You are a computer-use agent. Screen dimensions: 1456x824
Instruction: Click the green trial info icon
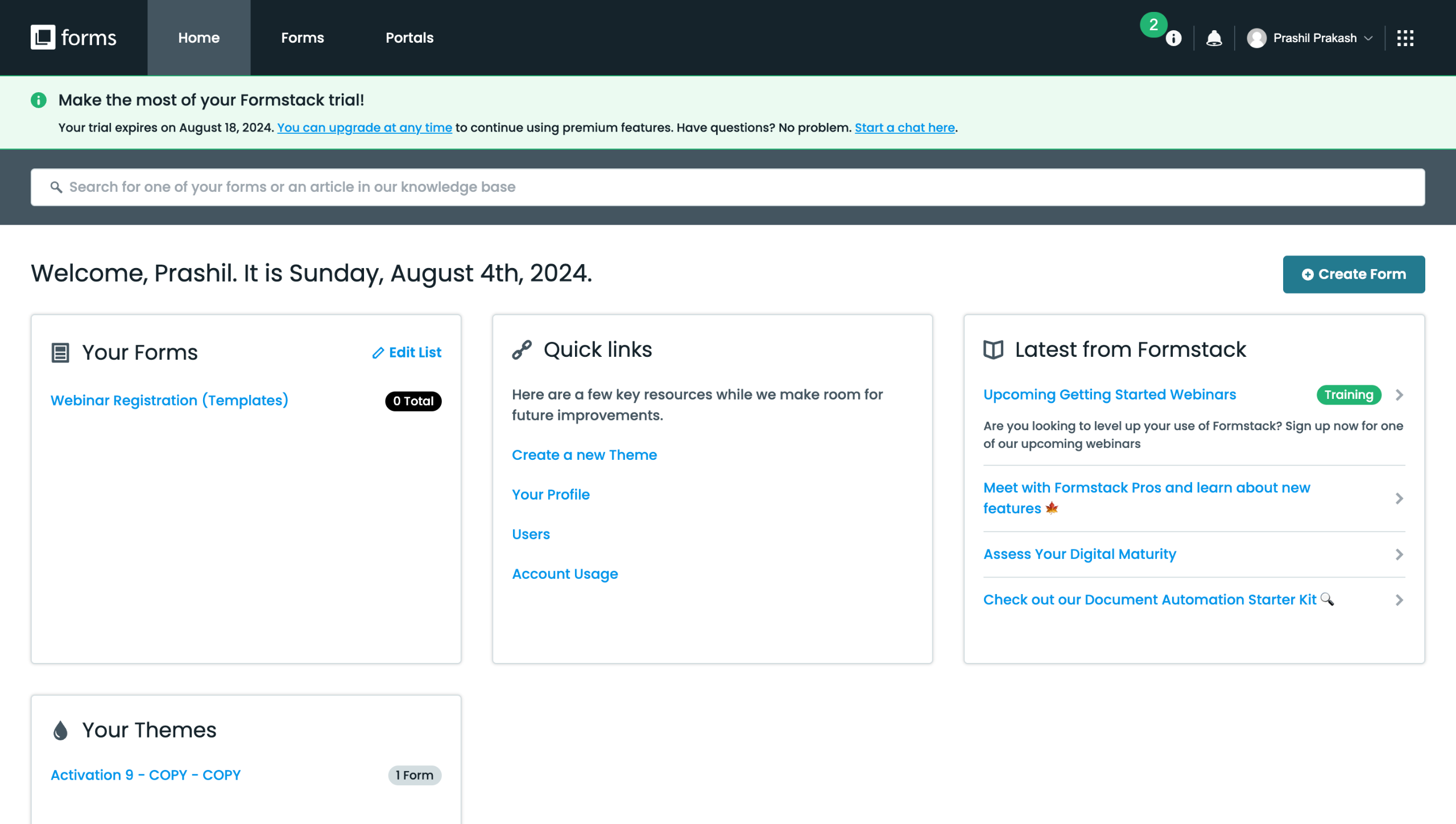coord(39,100)
